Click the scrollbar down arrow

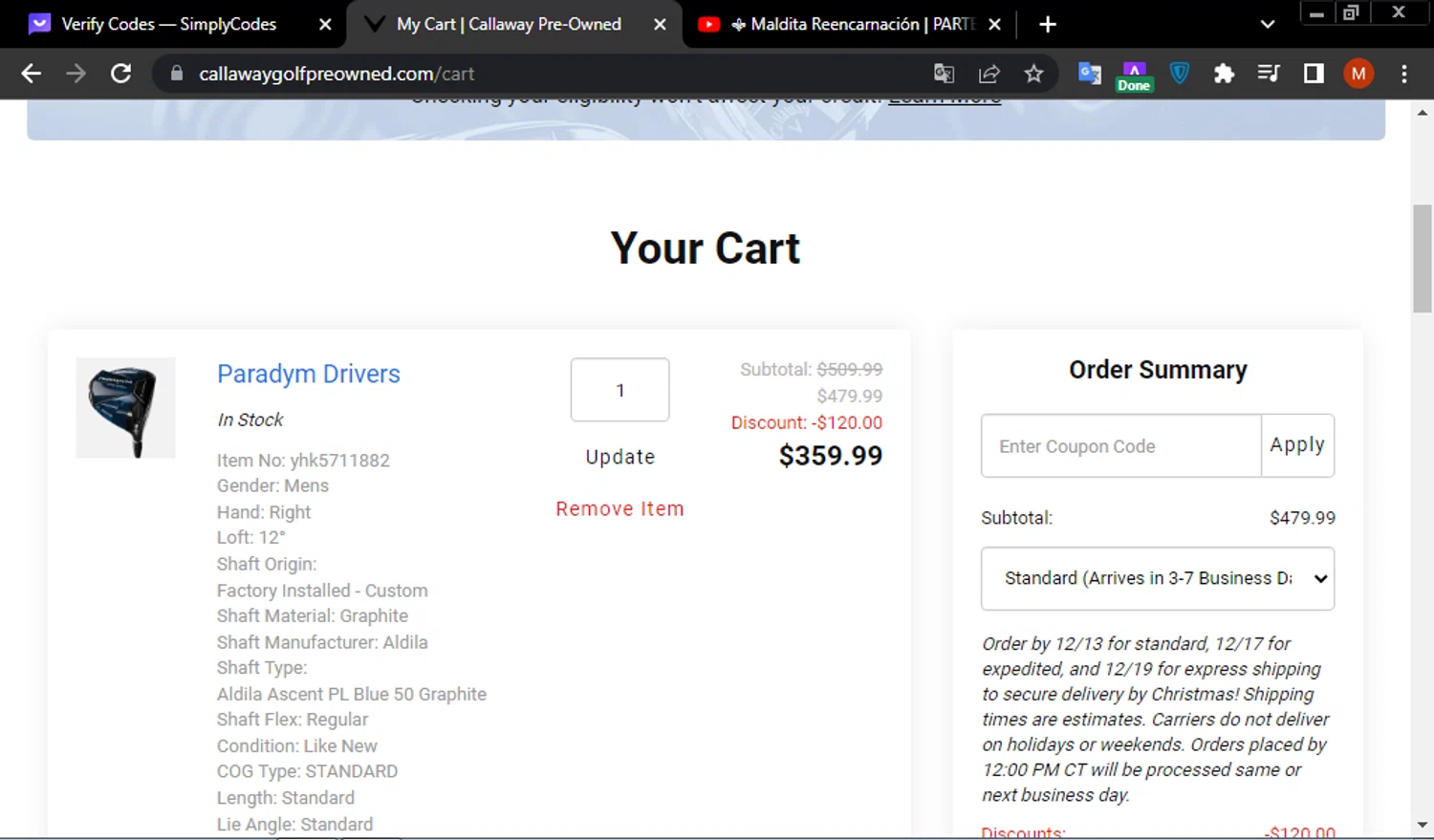pyautogui.click(x=1423, y=825)
